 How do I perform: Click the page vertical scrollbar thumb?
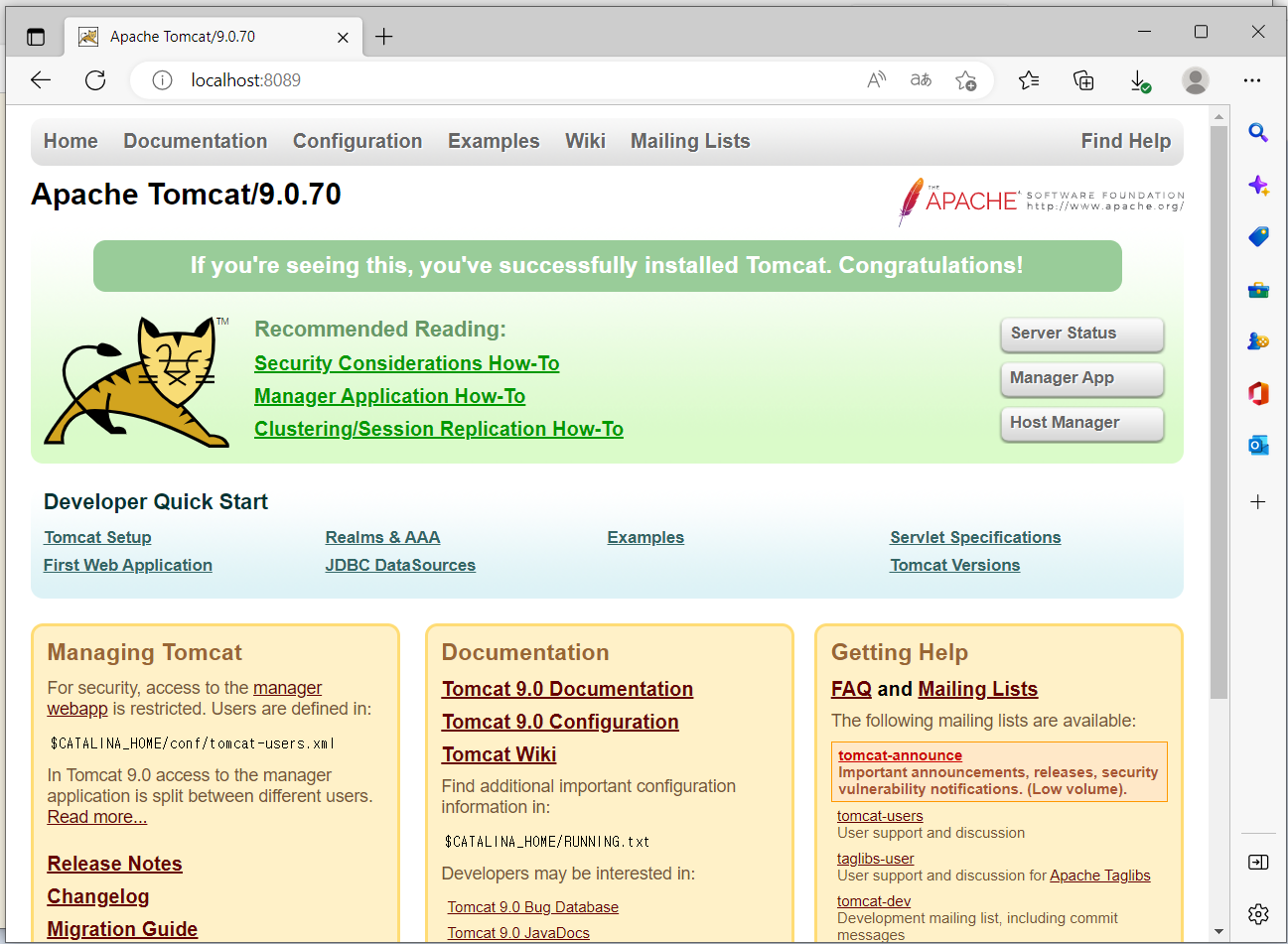click(x=1218, y=412)
